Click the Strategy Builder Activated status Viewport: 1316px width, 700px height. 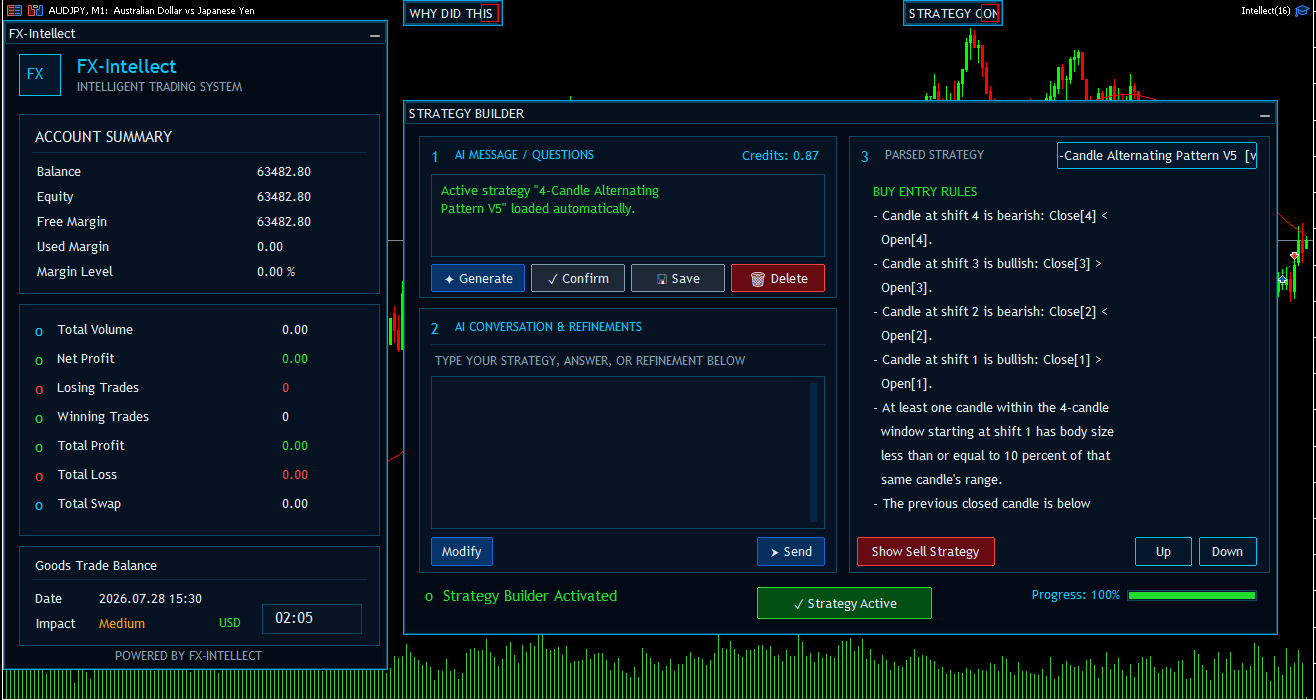pyautogui.click(x=530, y=596)
